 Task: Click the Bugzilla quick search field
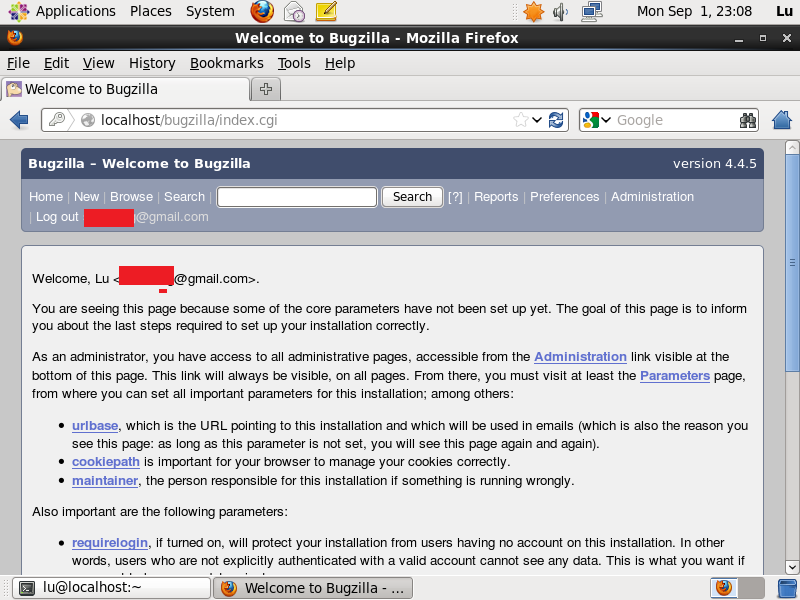pos(297,197)
